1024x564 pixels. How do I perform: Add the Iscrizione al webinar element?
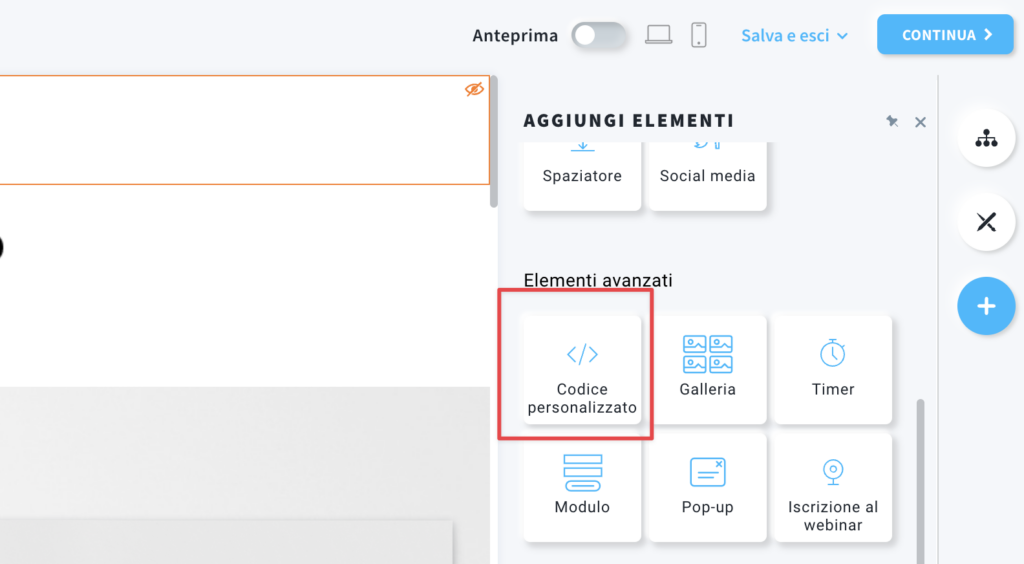click(x=833, y=488)
